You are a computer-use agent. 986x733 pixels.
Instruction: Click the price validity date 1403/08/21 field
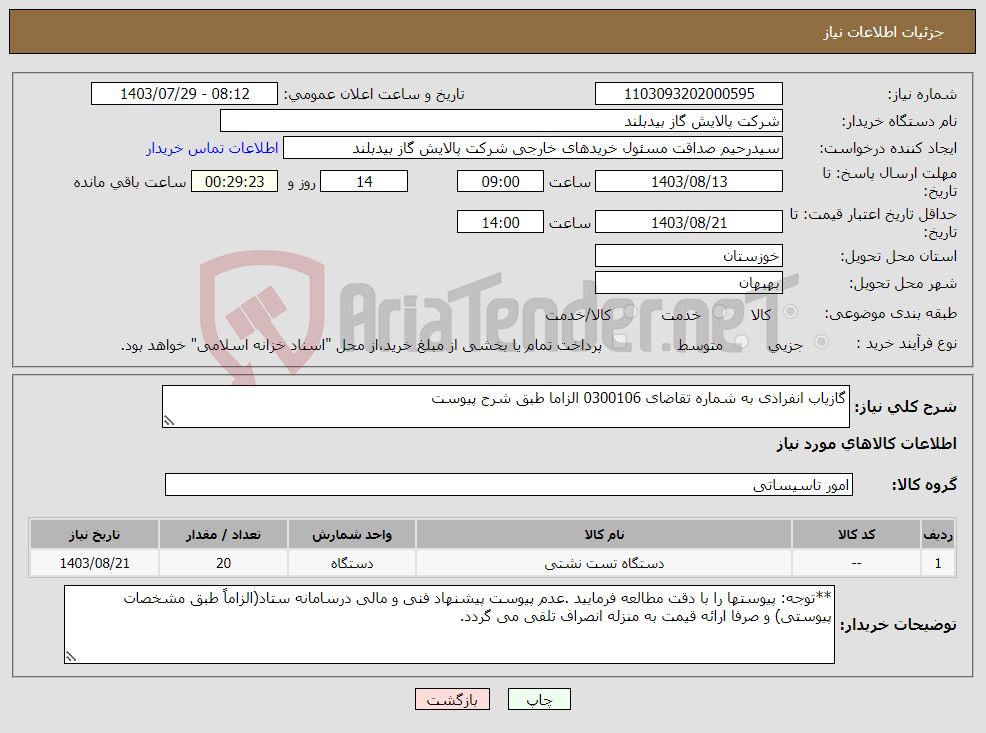(x=689, y=223)
